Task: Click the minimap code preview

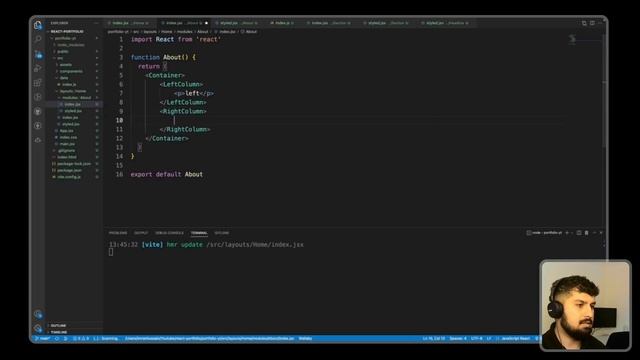Action: tap(573, 39)
